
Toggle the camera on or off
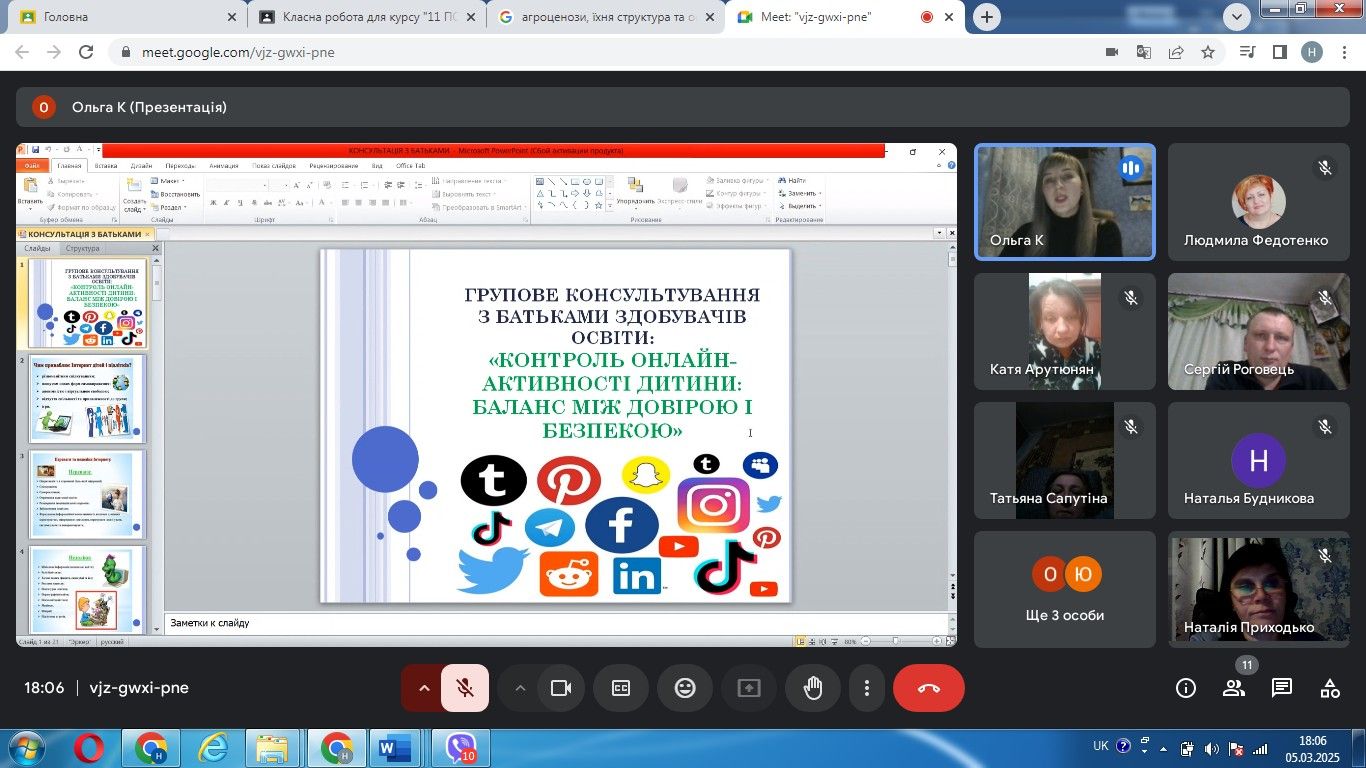point(561,688)
